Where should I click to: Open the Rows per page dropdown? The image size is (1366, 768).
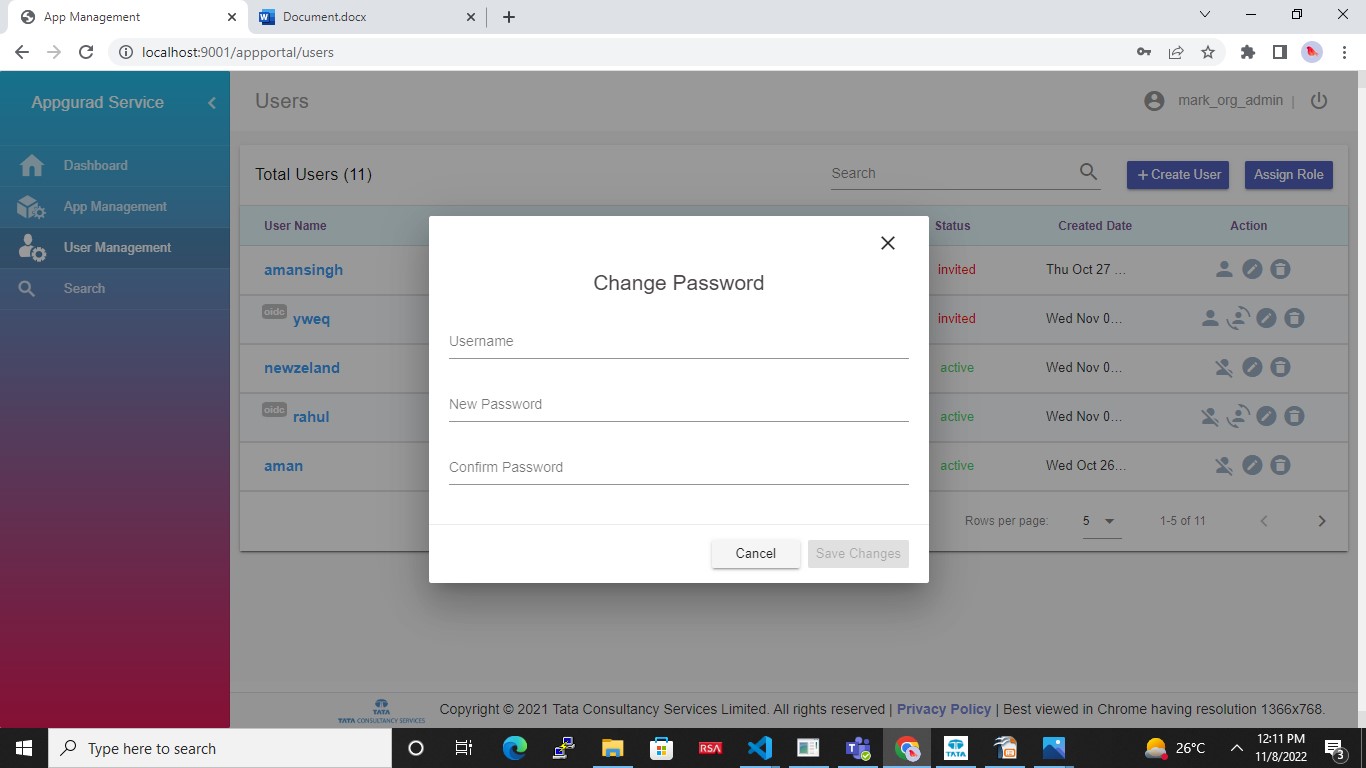coord(1102,521)
